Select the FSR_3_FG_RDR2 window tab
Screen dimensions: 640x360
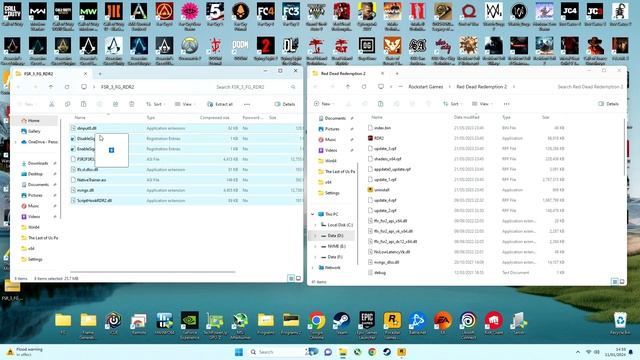51,74
